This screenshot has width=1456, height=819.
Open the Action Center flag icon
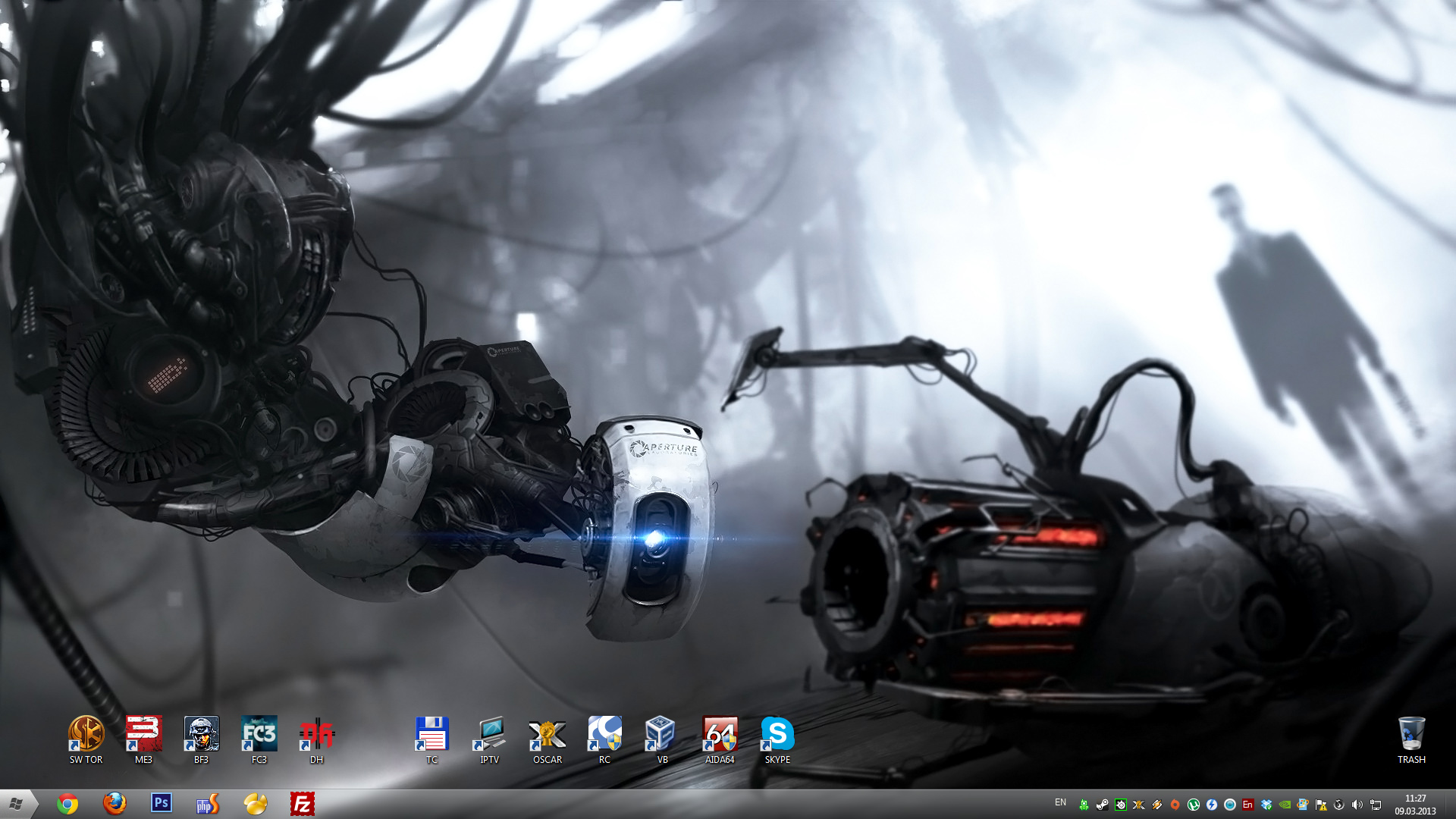pos(1321,805)
